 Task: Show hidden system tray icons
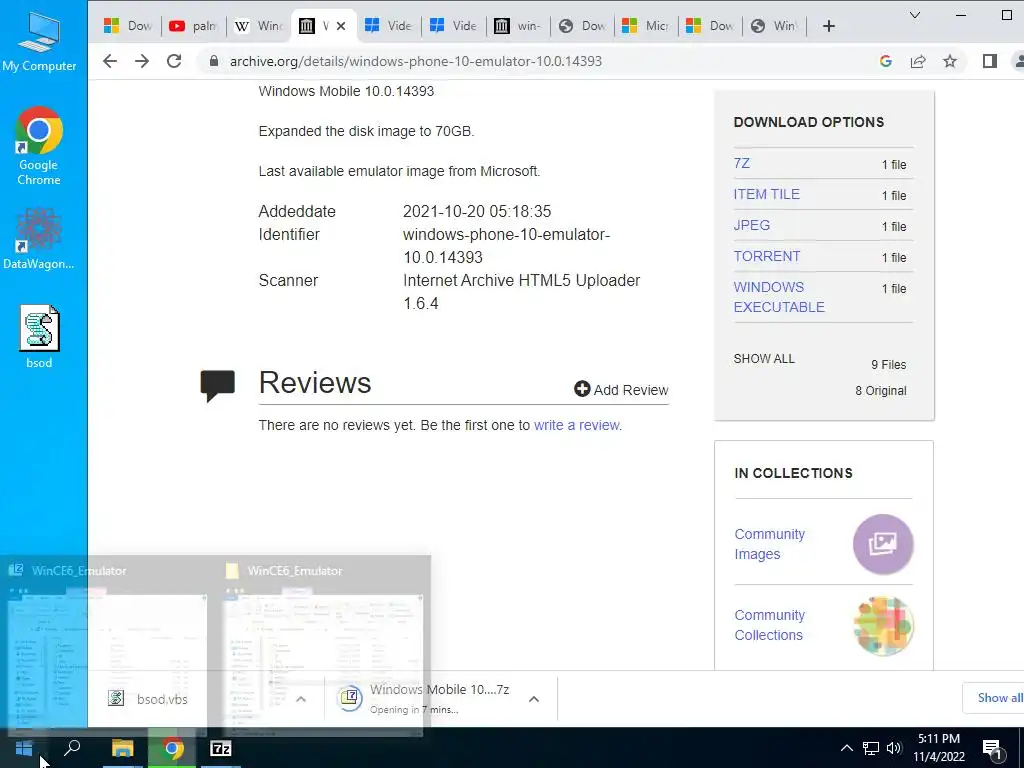click(846, 748)
